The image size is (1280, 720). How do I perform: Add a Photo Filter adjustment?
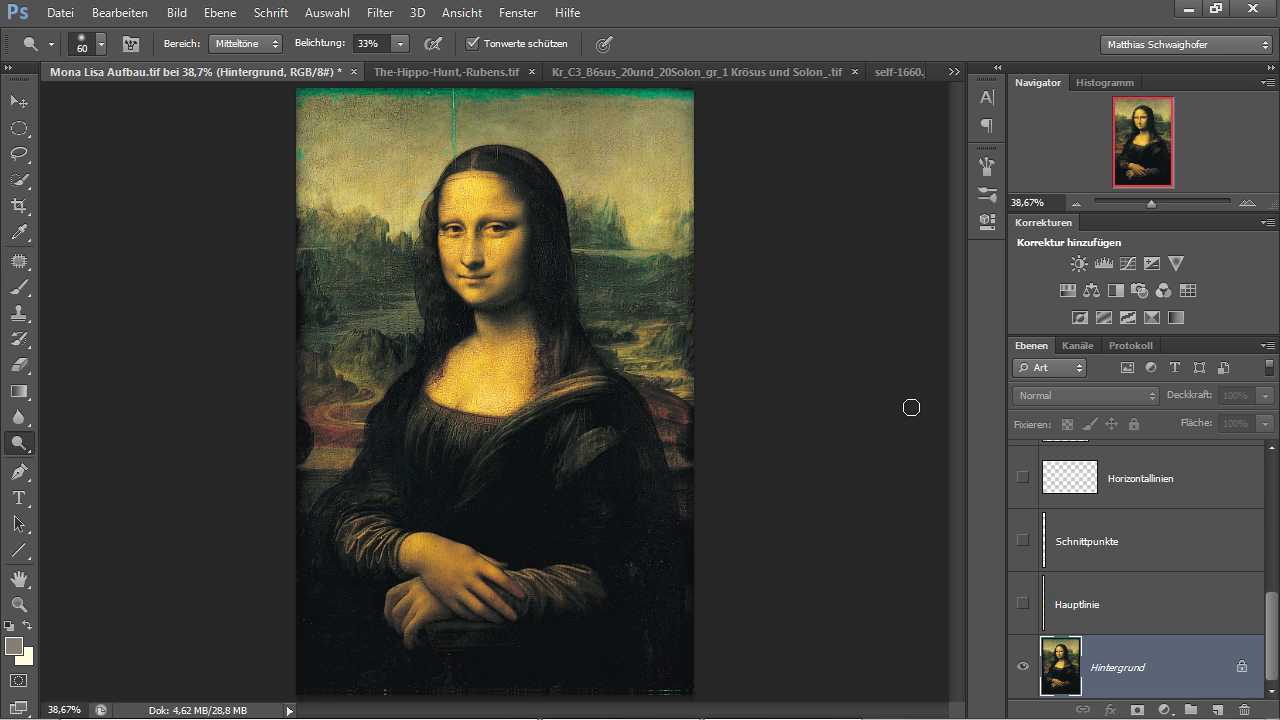pos(1139,291)
